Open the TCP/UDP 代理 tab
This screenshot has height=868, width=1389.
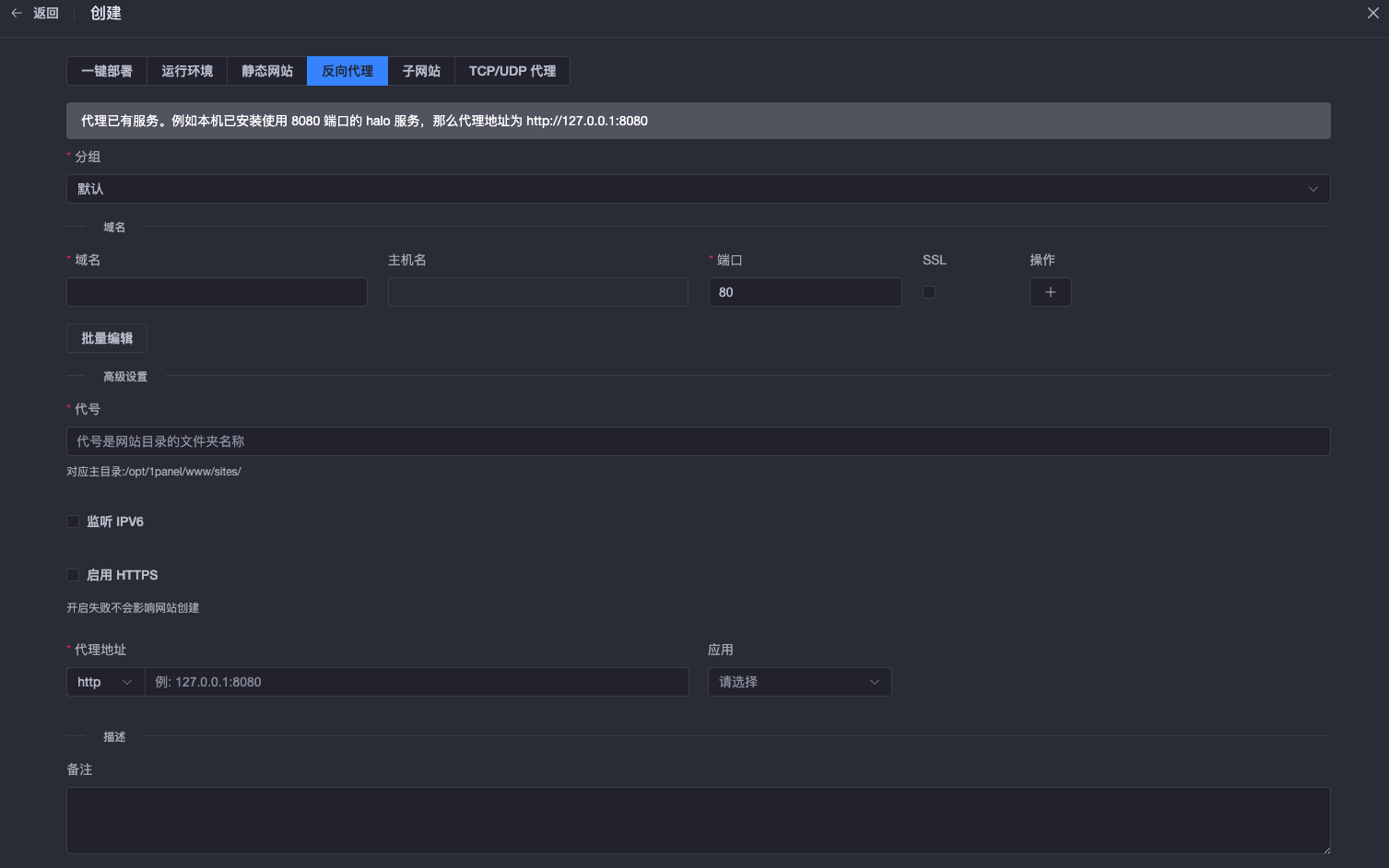pyautogui.click(x=512, y=71)
